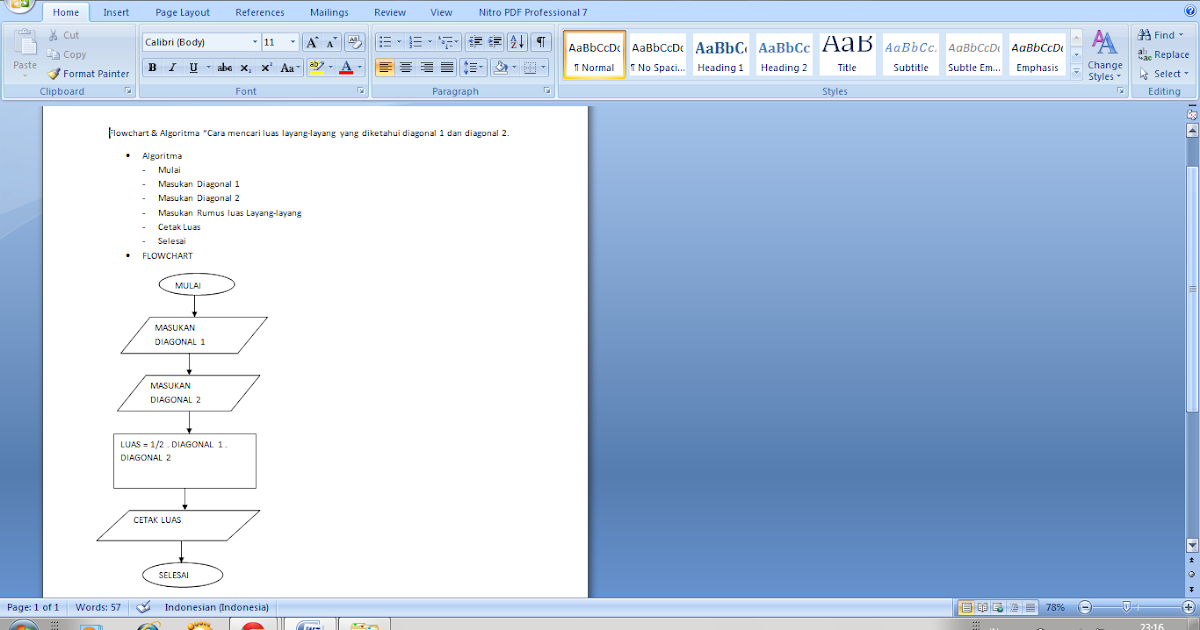Image resolution: width=1200 pixels, height=630 pixels.
Task: Align text left
Action: [x=385, y=68]
